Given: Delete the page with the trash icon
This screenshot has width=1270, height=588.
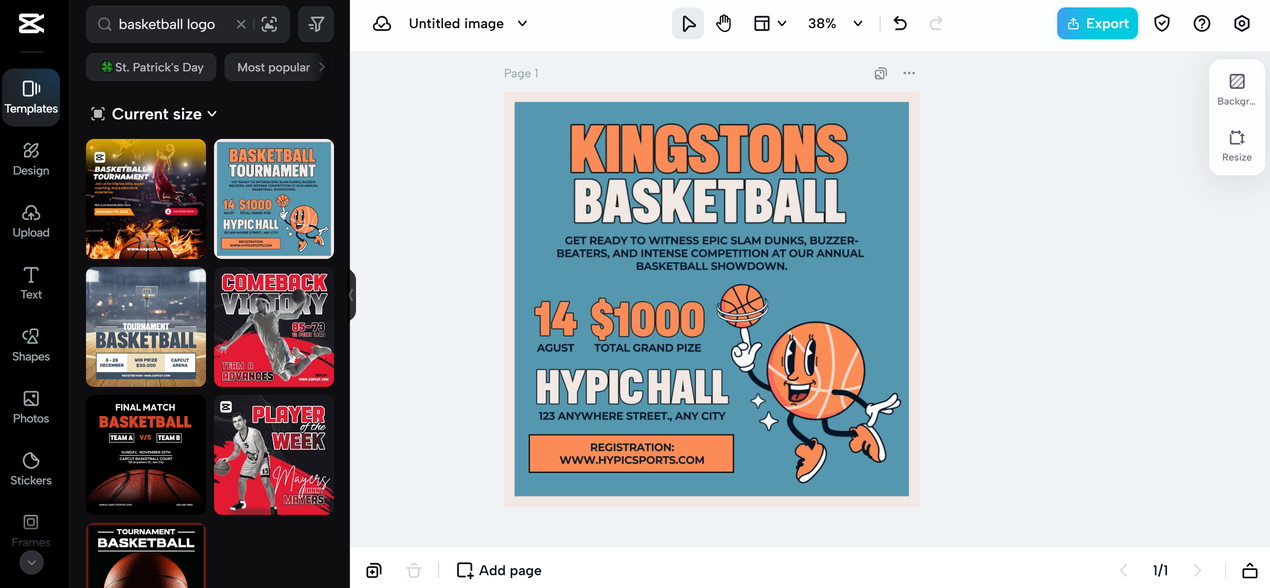Looking at the screenshot, I should [414, 570].
